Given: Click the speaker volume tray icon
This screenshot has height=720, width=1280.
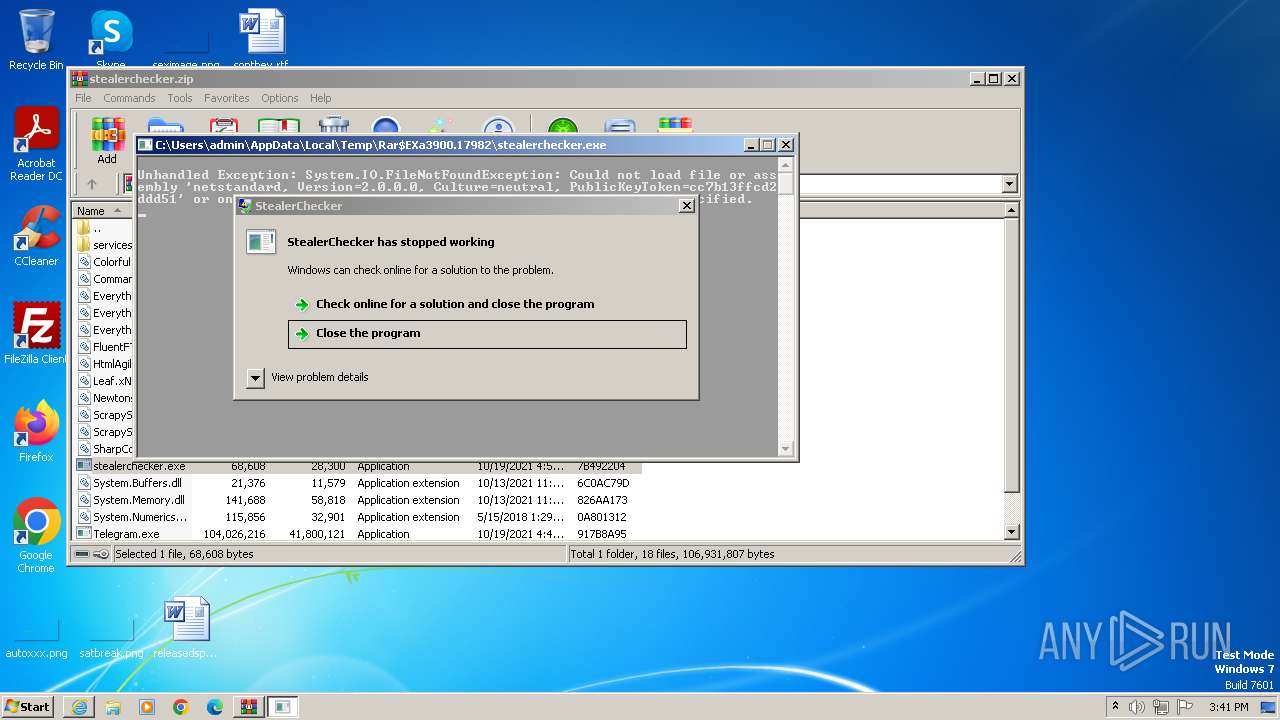Looking at the screenshot, I should [x=1137, y=707].
